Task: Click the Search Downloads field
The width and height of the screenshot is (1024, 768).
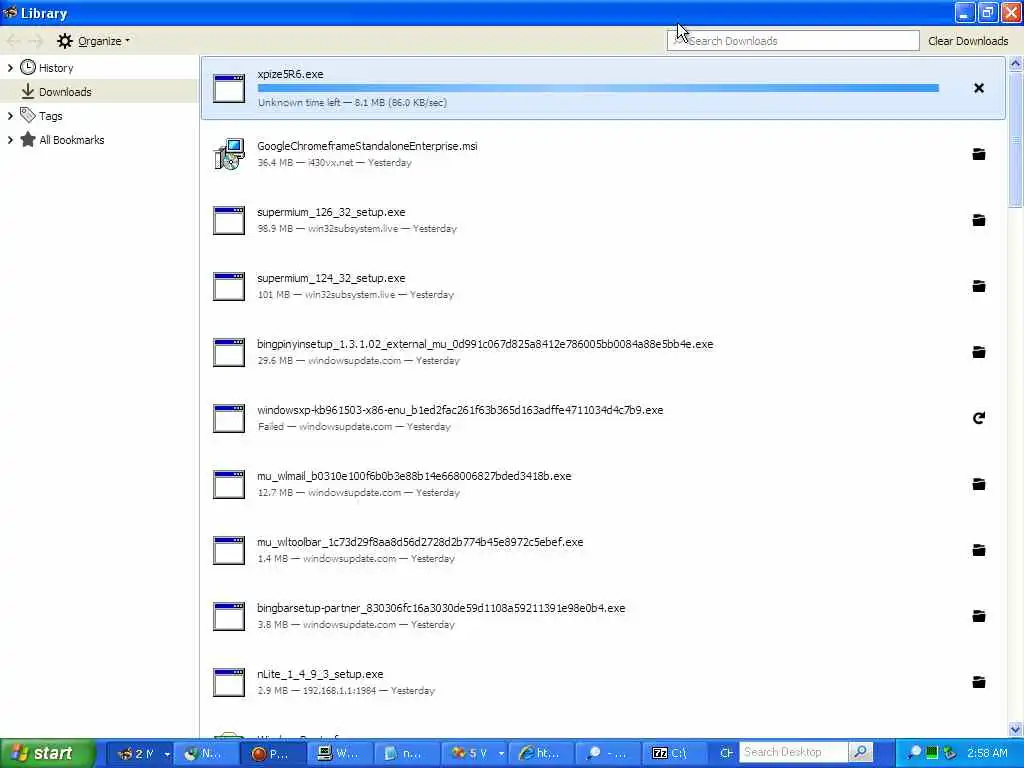Action: coord(793,41)
